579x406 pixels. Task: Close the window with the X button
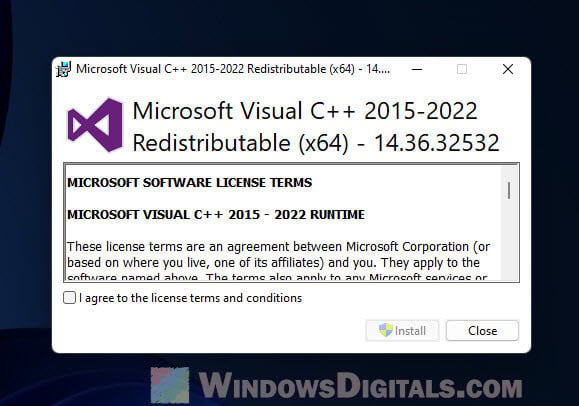click(508, 69)
